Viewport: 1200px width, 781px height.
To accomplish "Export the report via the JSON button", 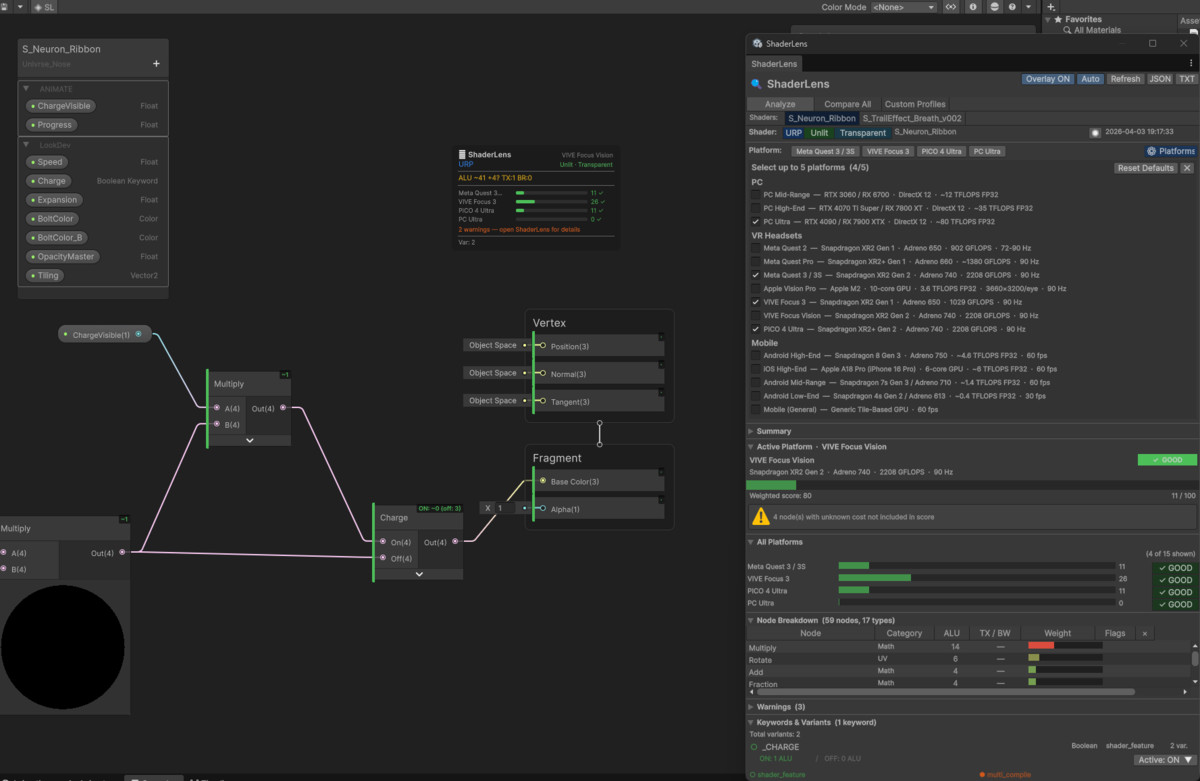I will coord(1159,79).
